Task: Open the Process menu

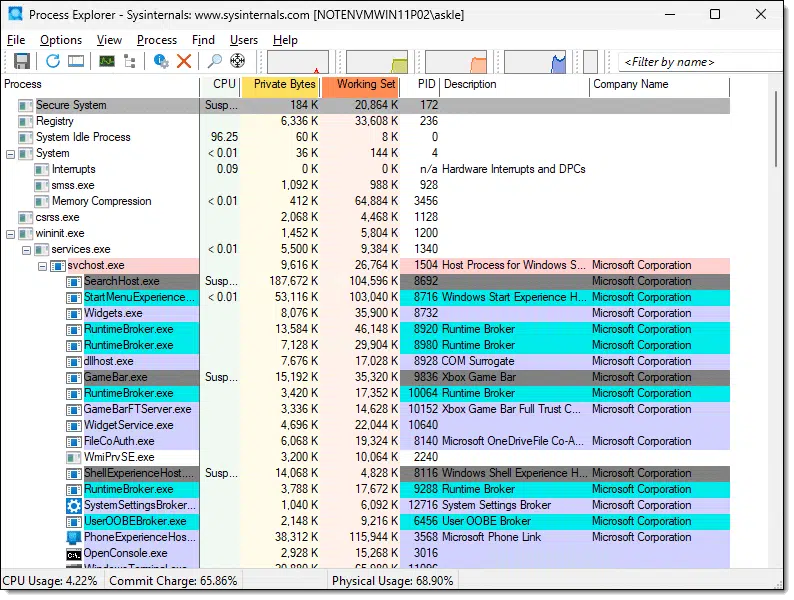Action: [x=157, y=40]
